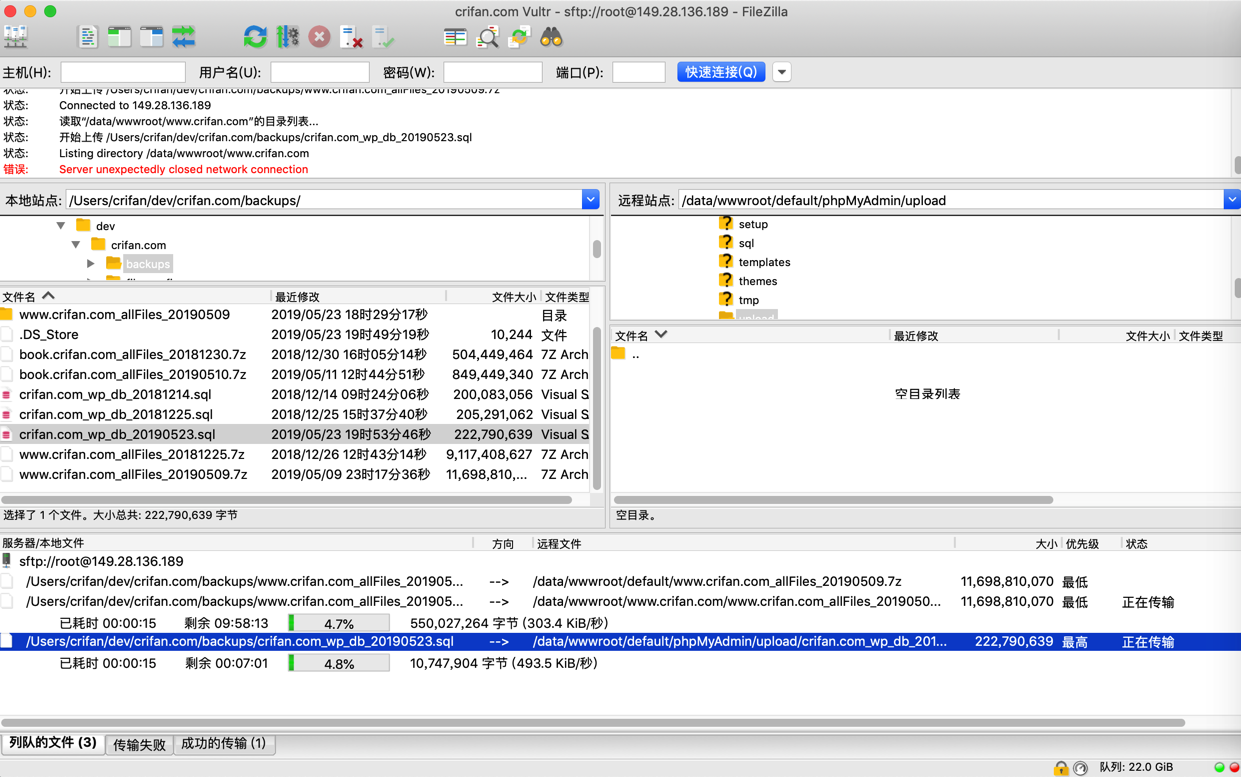Viewport: 1241px width, 777px height.
Task: Open the directory listing filters dialog
Action: coord(455,37)
